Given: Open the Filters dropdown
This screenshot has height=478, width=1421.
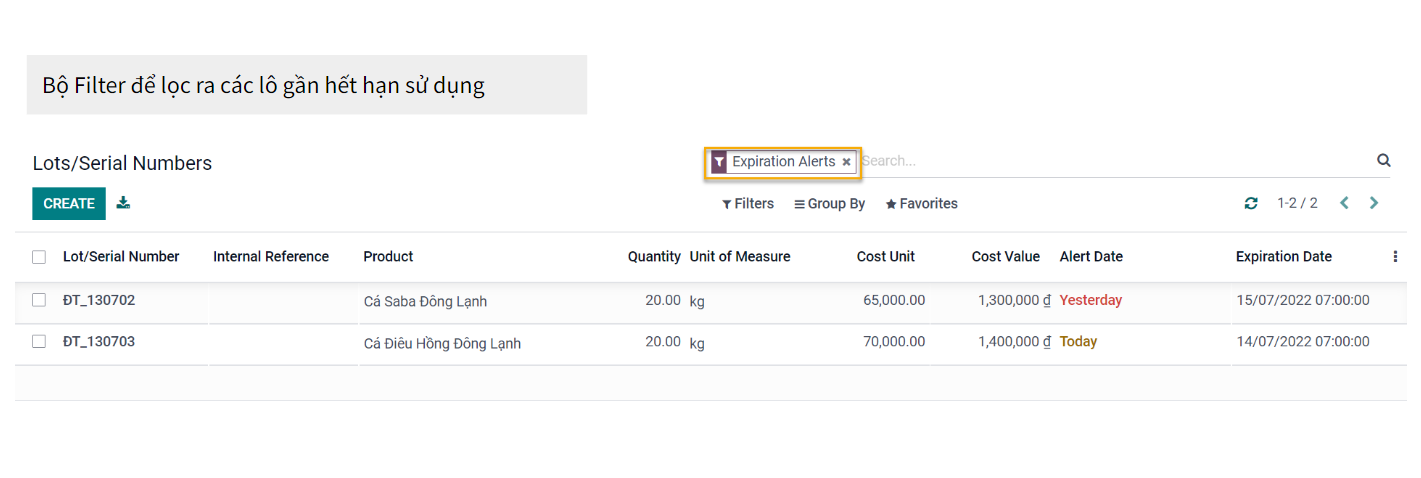Looking at the screenshot, I should pos(748,204).
